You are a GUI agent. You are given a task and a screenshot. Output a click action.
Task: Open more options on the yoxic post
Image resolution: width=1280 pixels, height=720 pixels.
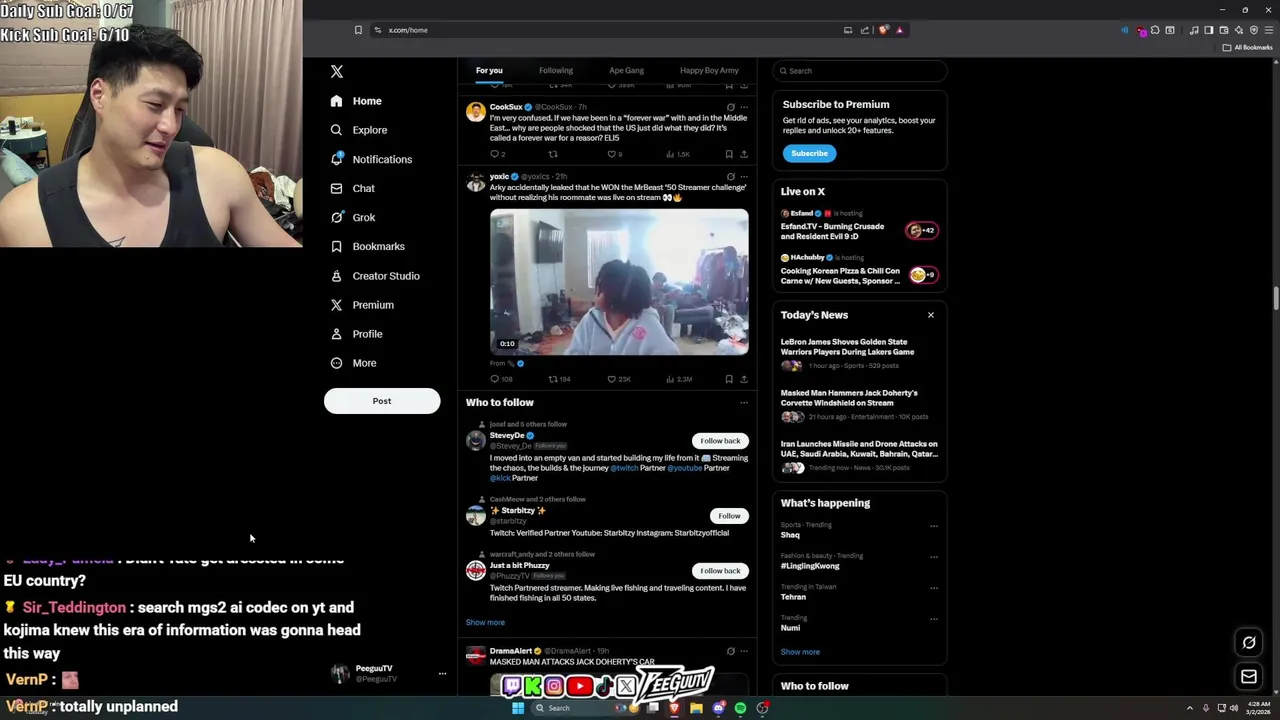(743, 177)
